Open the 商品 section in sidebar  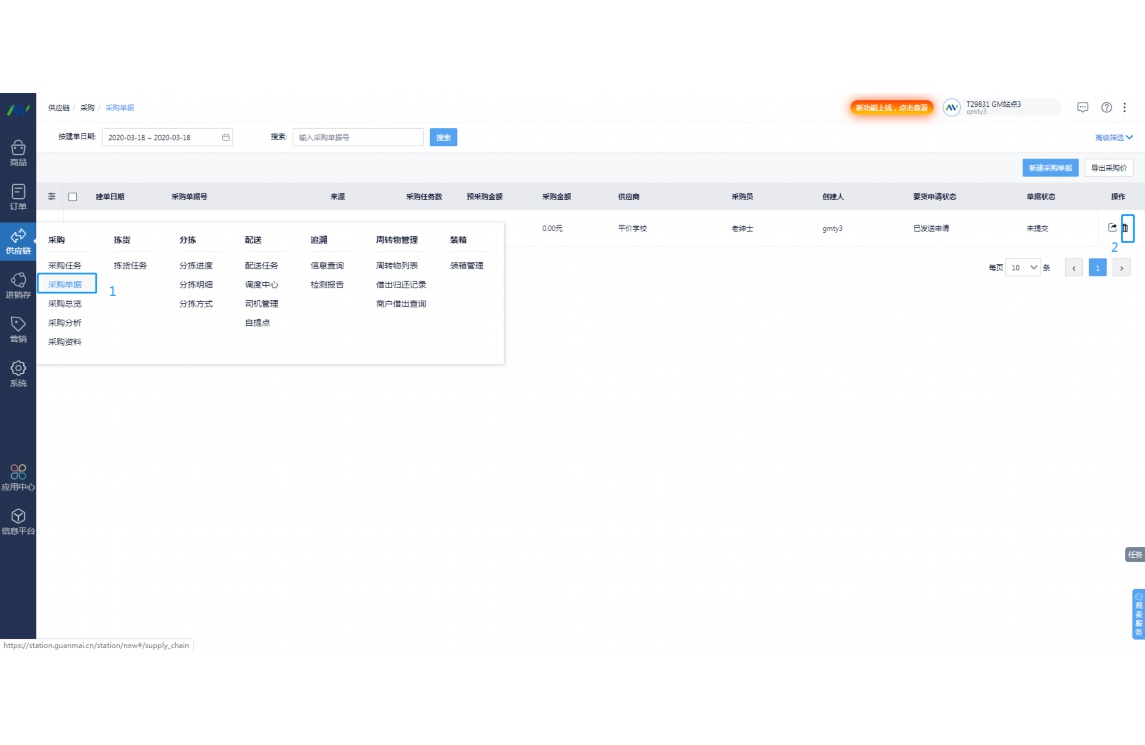[18, 152]
